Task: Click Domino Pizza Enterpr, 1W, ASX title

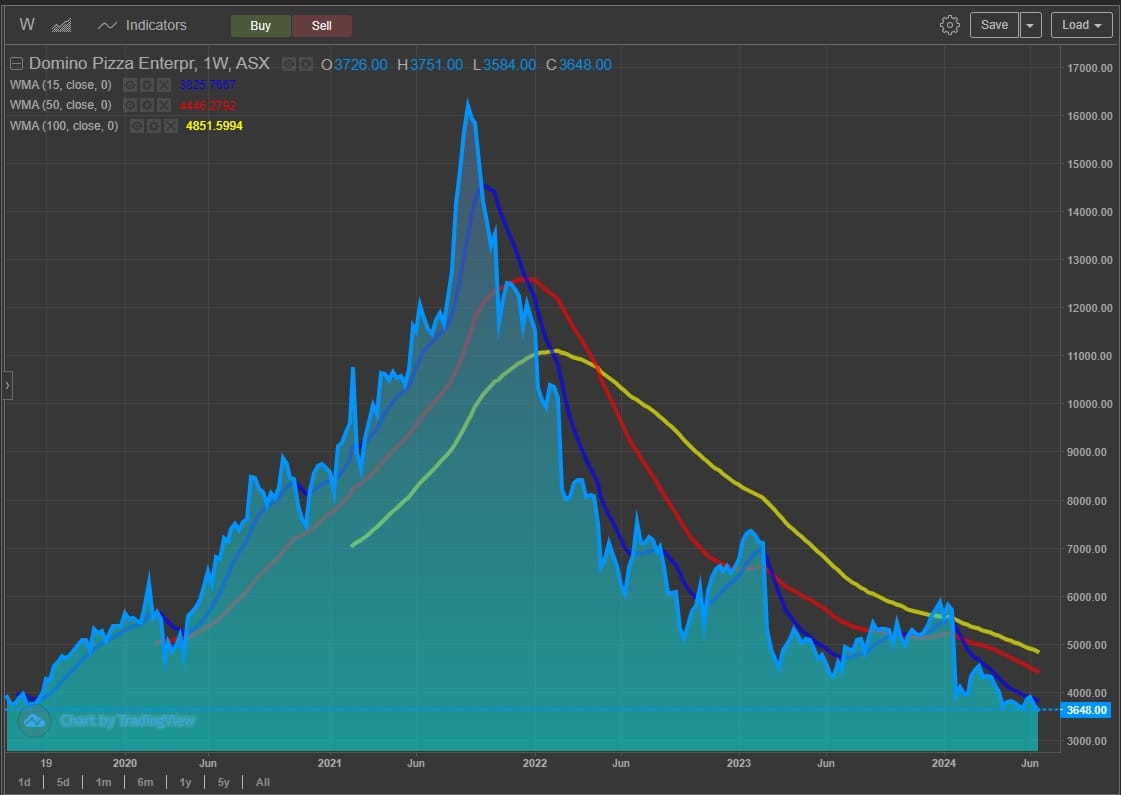Action: pos(149,64)
